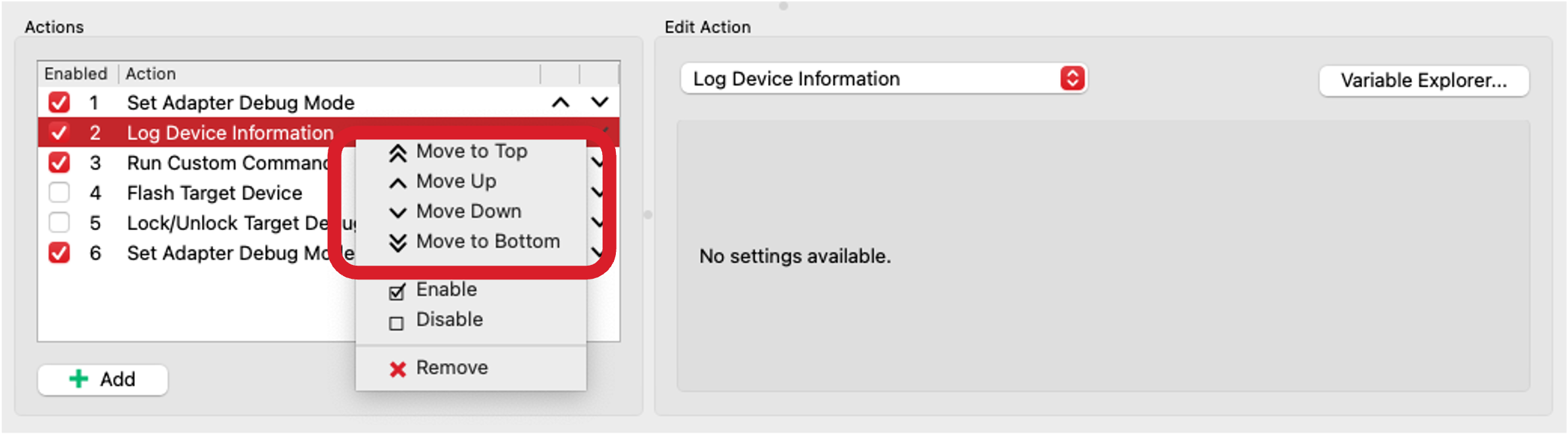Uncheck row 6 Set Adapter Debug Mode checkbox
The image size is (1568, 434).
[59, 253]
